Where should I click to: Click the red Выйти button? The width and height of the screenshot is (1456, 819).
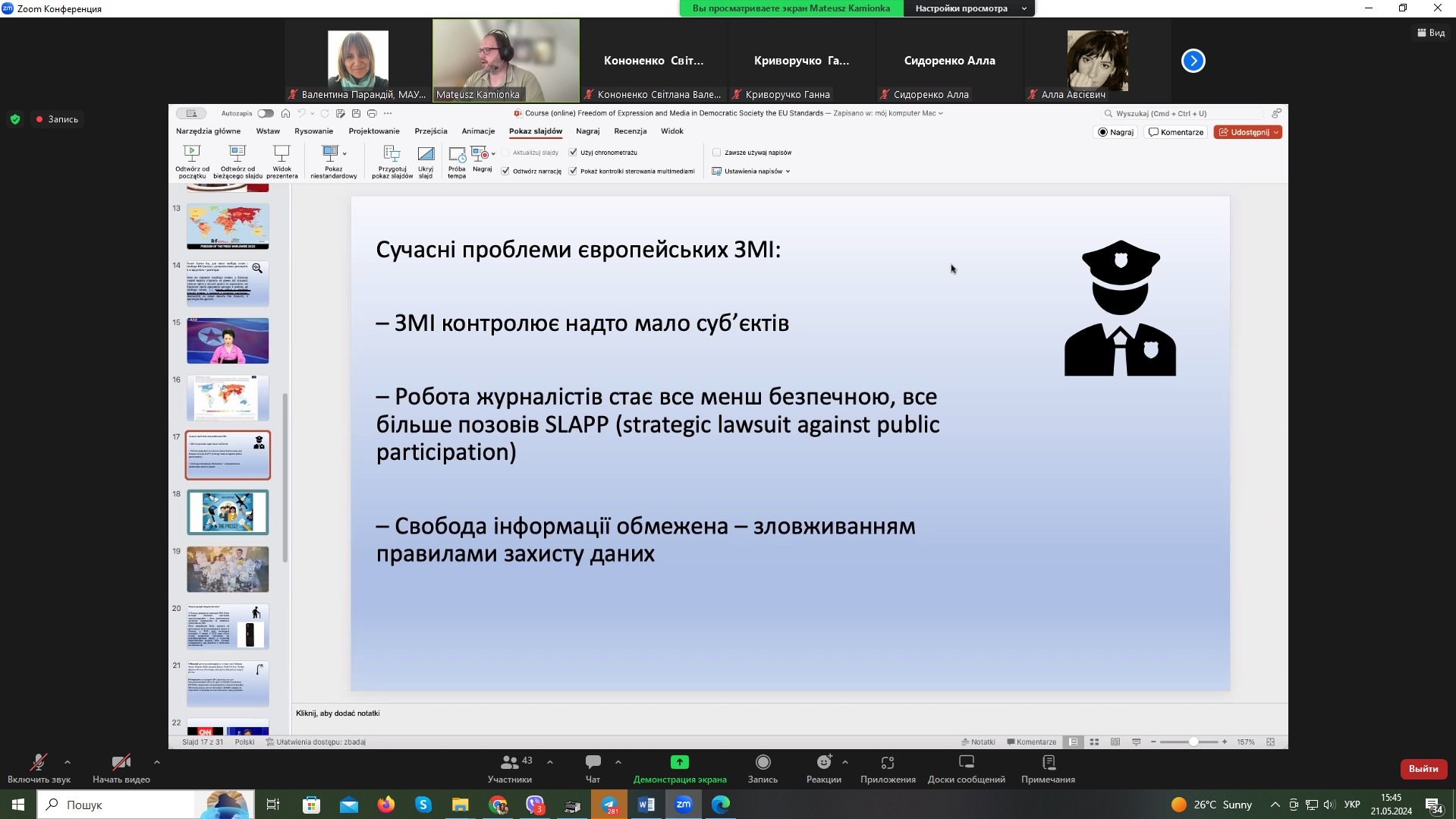(x=1423, y=769)
